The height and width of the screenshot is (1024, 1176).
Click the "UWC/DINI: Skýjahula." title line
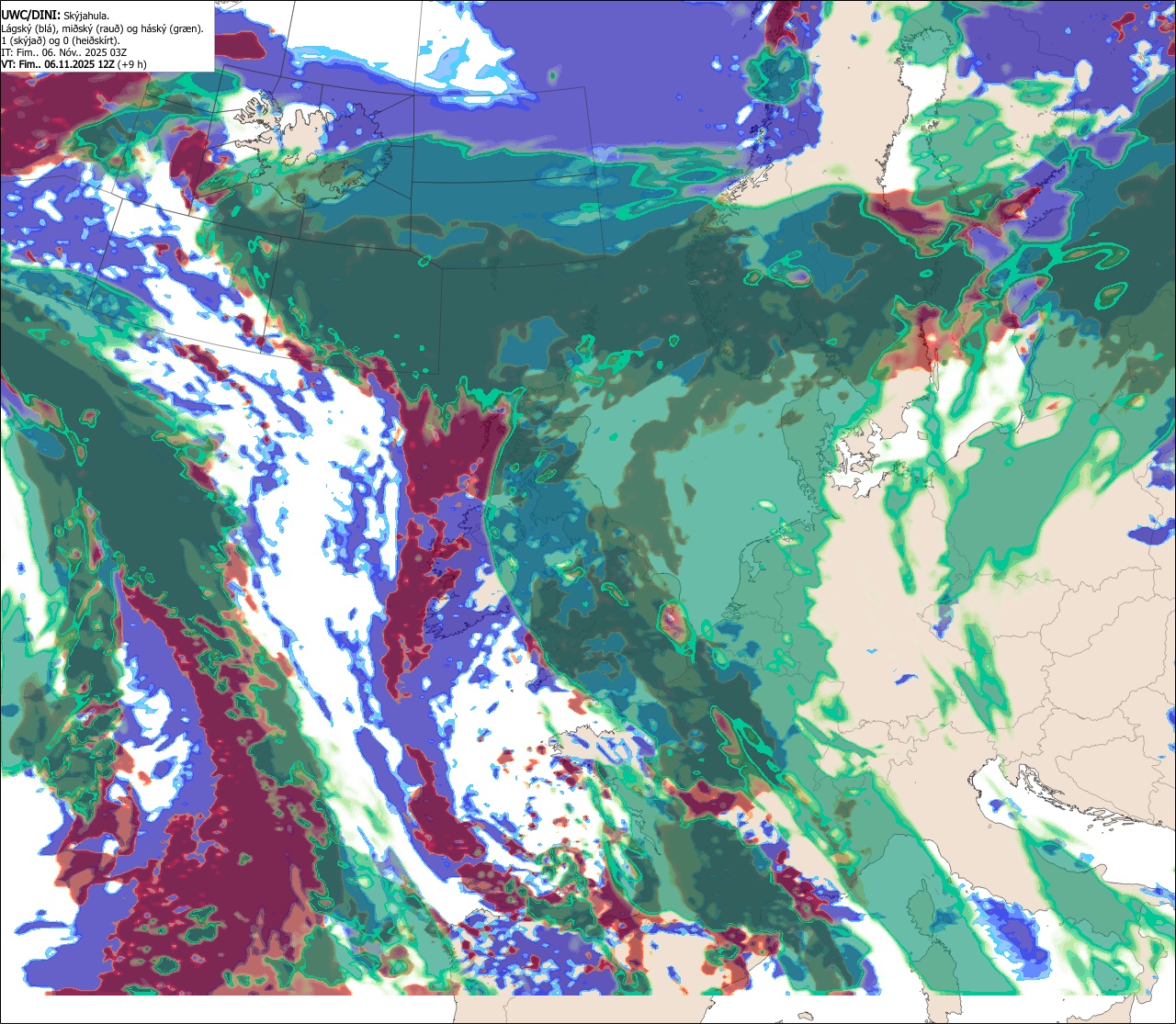pos(56,15)
